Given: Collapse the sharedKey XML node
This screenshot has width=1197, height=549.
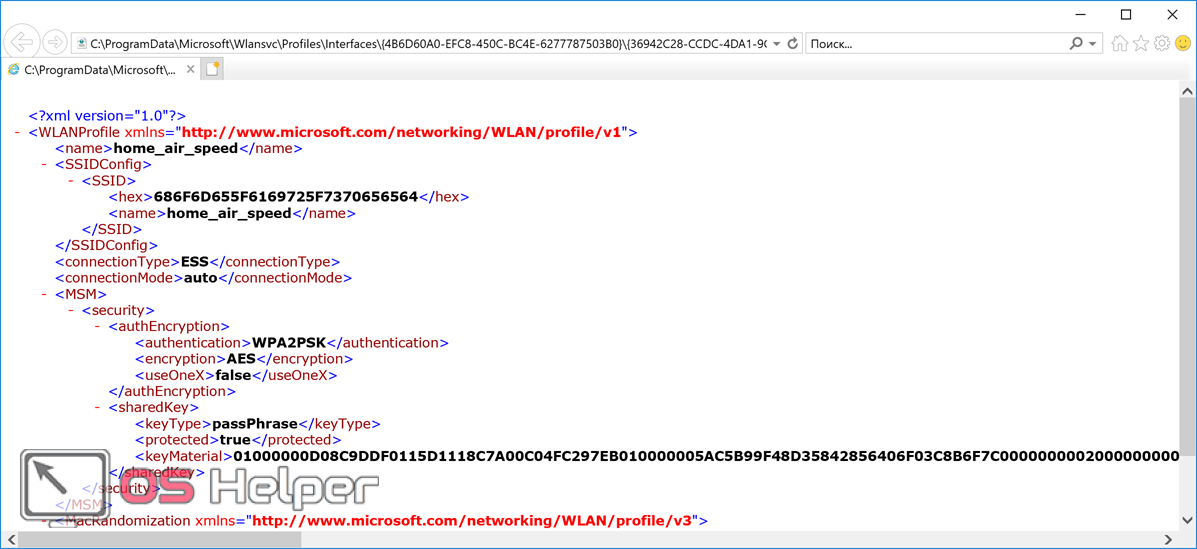Looking at the screenshot, I should tap(99, 408).
